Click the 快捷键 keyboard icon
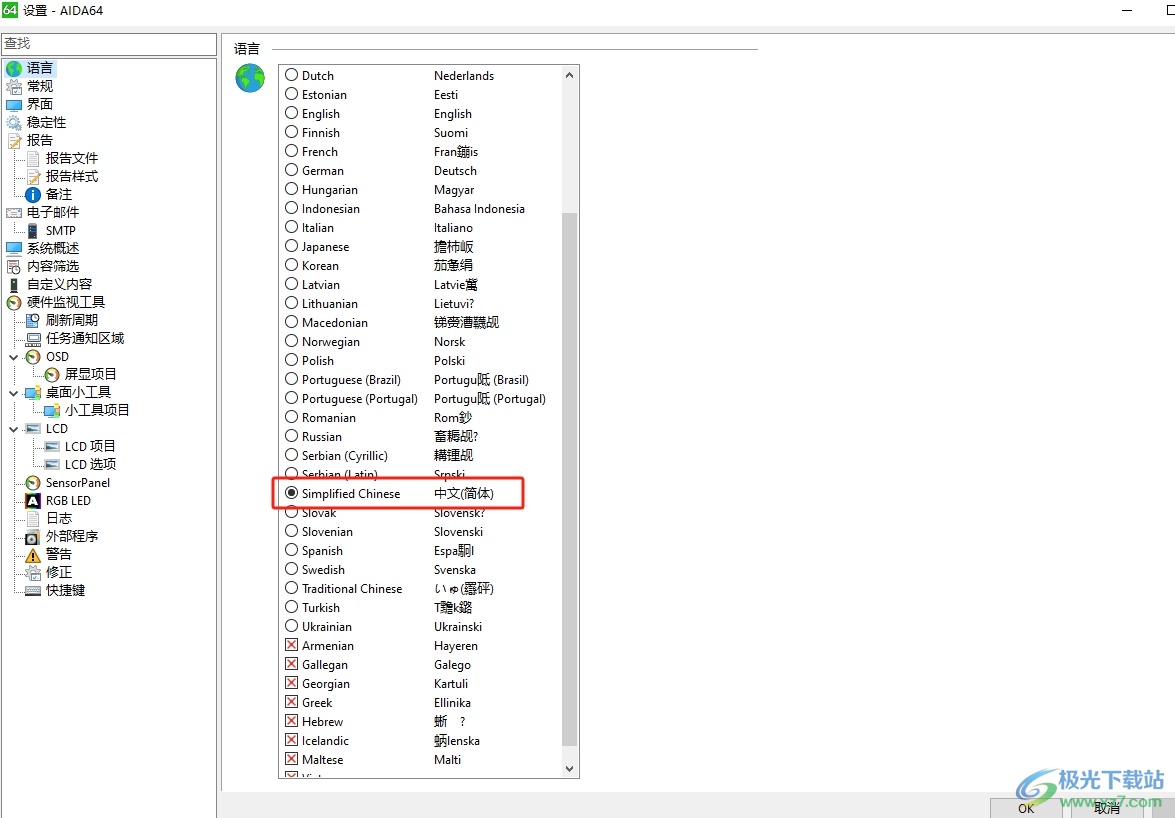 click(33, 591)
